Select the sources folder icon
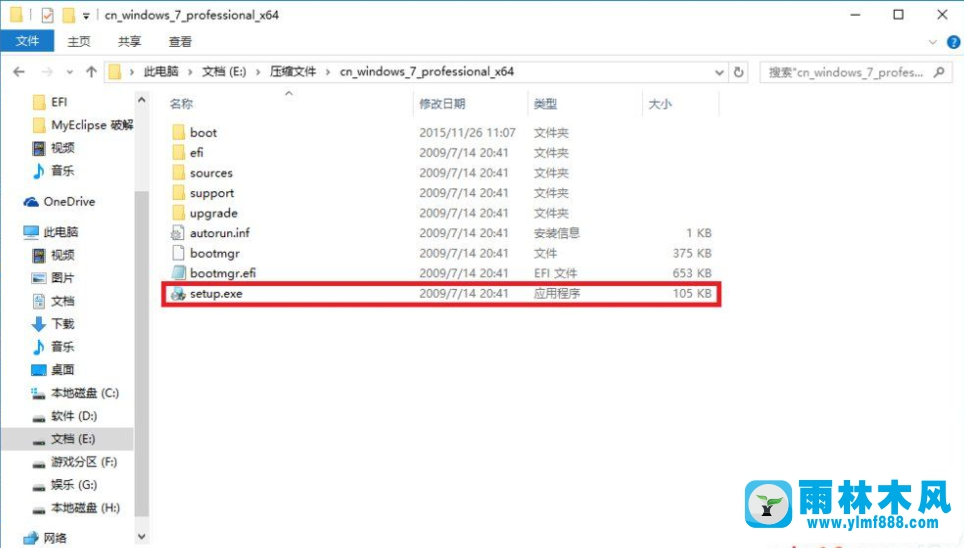 [178, 173]
